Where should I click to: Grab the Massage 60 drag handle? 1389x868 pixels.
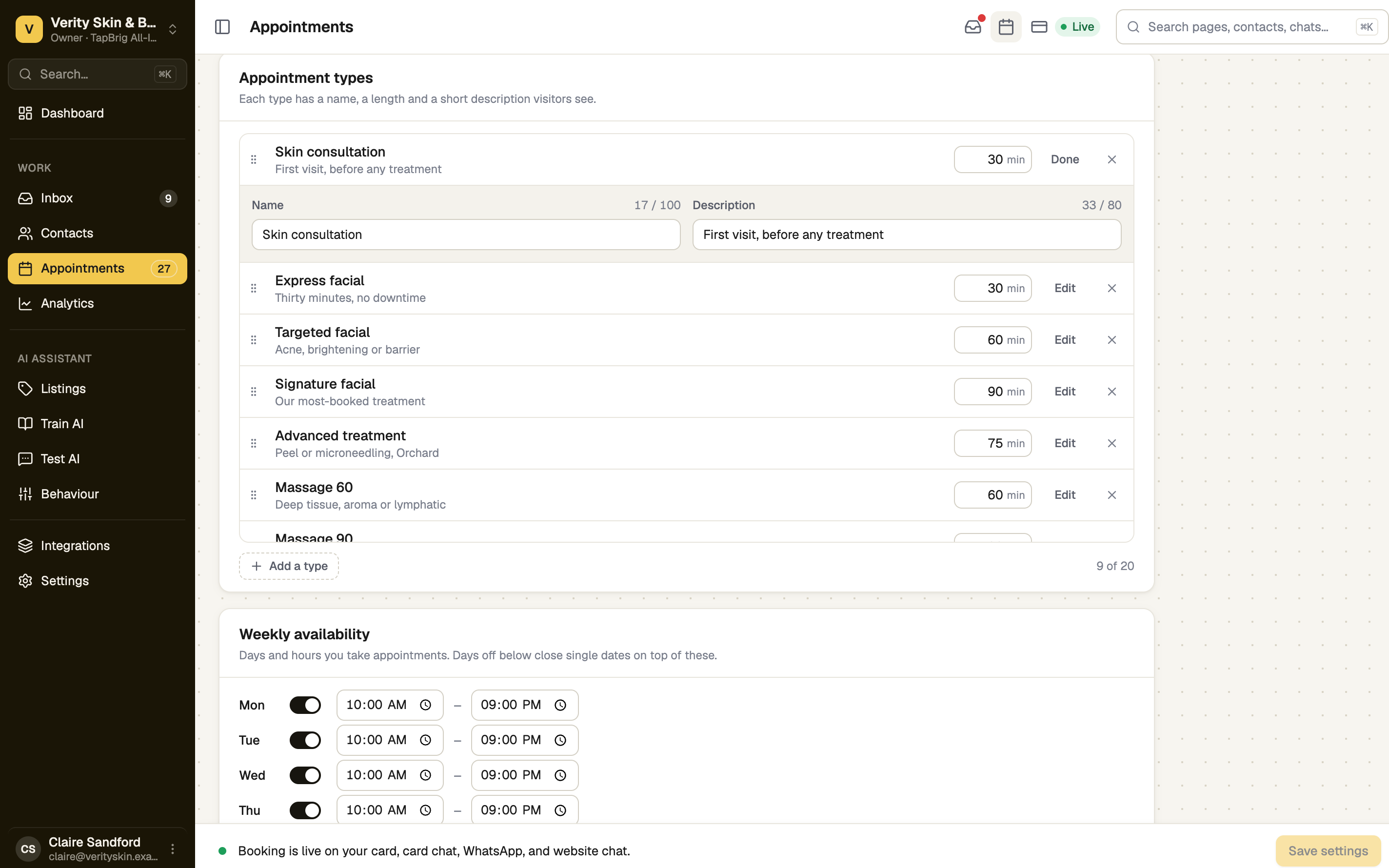254,495
